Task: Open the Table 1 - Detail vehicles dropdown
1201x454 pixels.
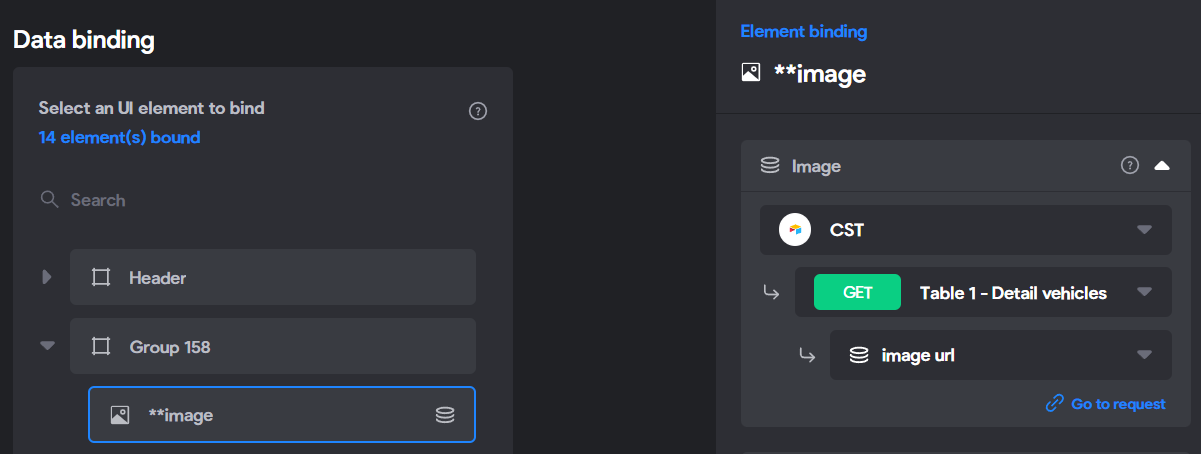Action: [x=983, y=292]
